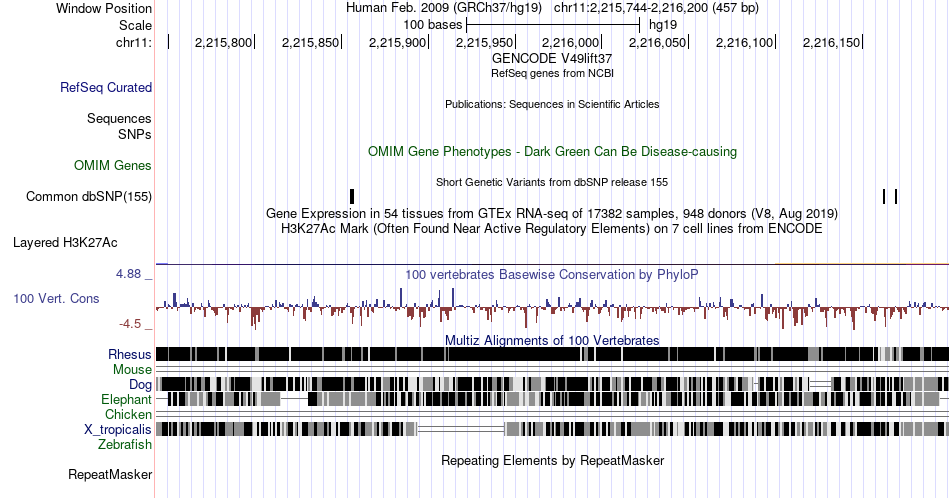Select the X_tropicalis alignment row label
950x498 pixels.
(118, 429)
